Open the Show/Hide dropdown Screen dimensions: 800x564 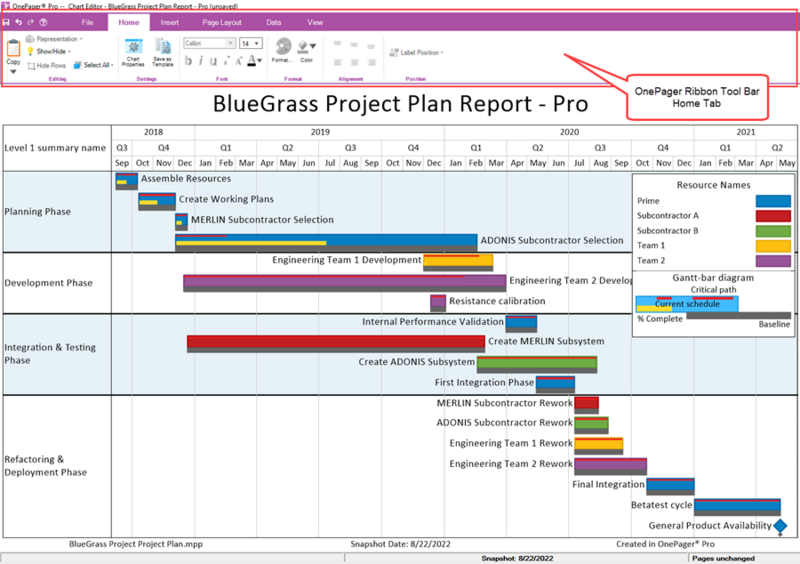click(x=48, y=52)
